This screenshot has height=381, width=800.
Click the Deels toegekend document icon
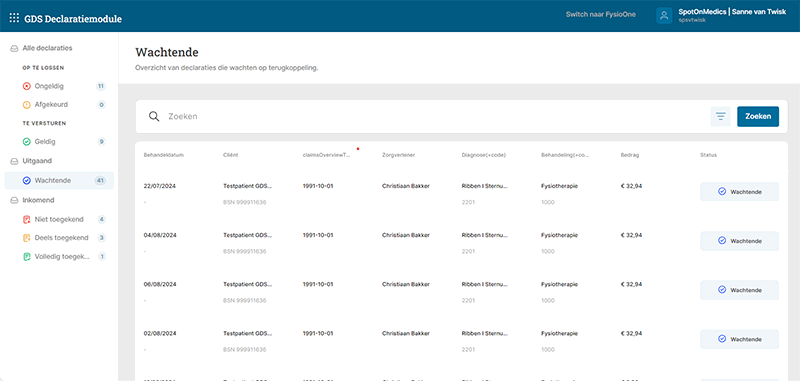(27, 238)
